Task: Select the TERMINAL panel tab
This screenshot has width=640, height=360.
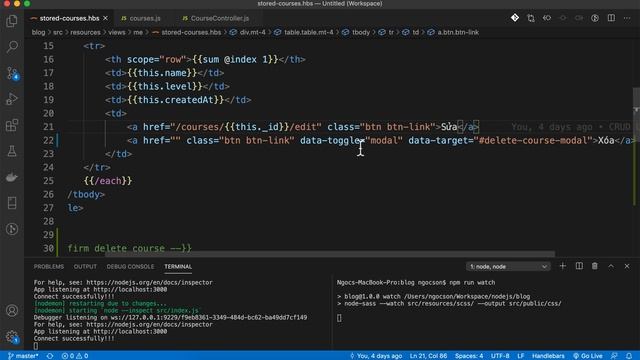Action: 178,267
